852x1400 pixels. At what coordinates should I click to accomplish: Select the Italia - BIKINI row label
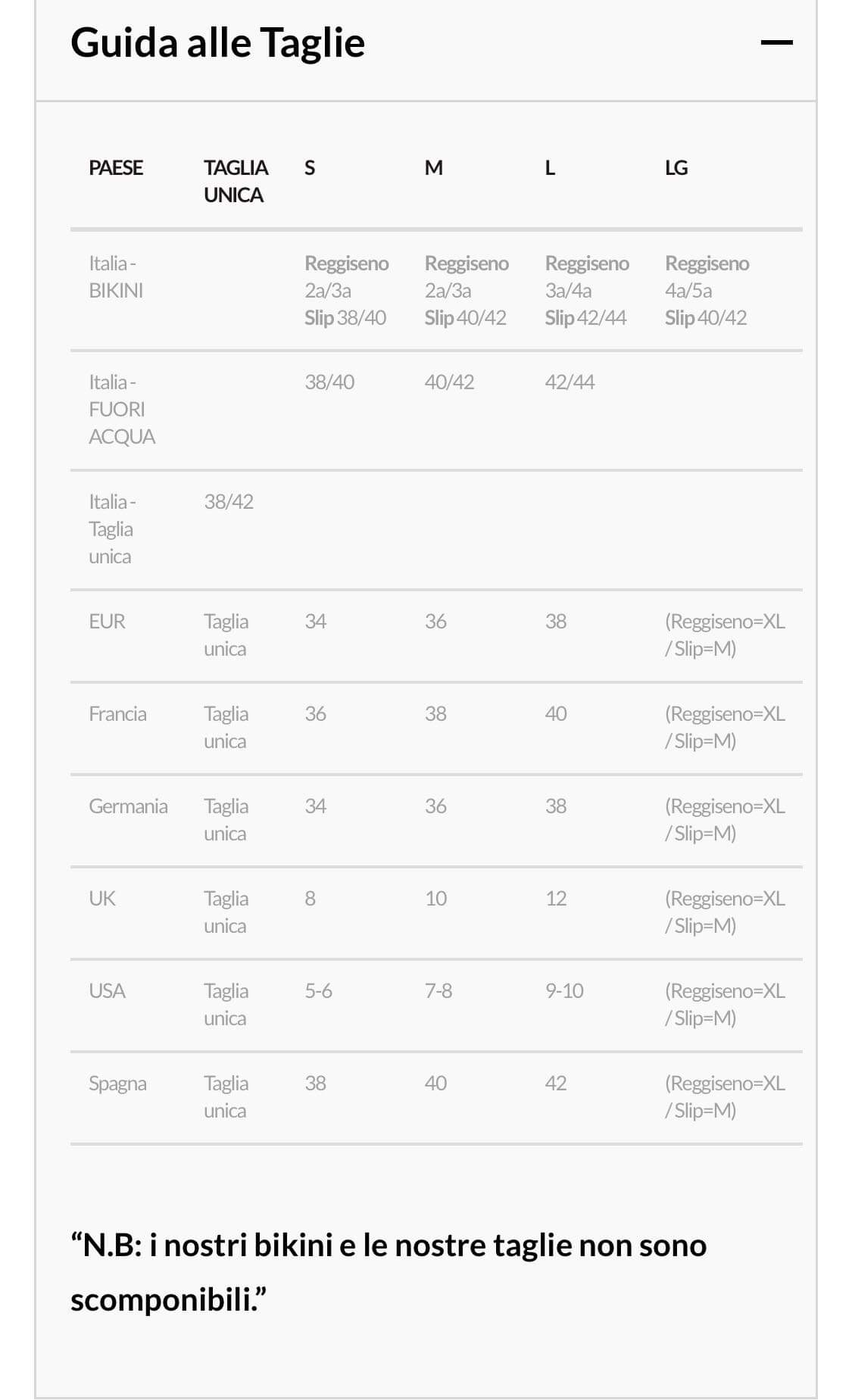[116, 277]
